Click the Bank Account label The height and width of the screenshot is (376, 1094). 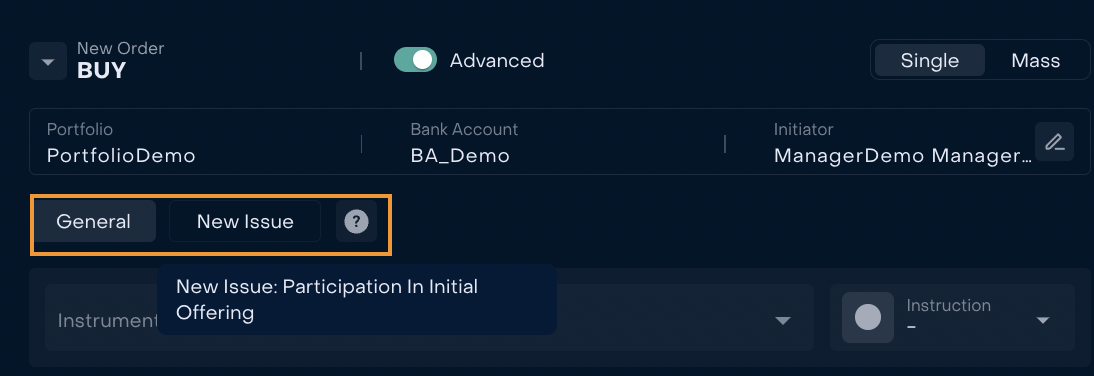pos(464,129)
